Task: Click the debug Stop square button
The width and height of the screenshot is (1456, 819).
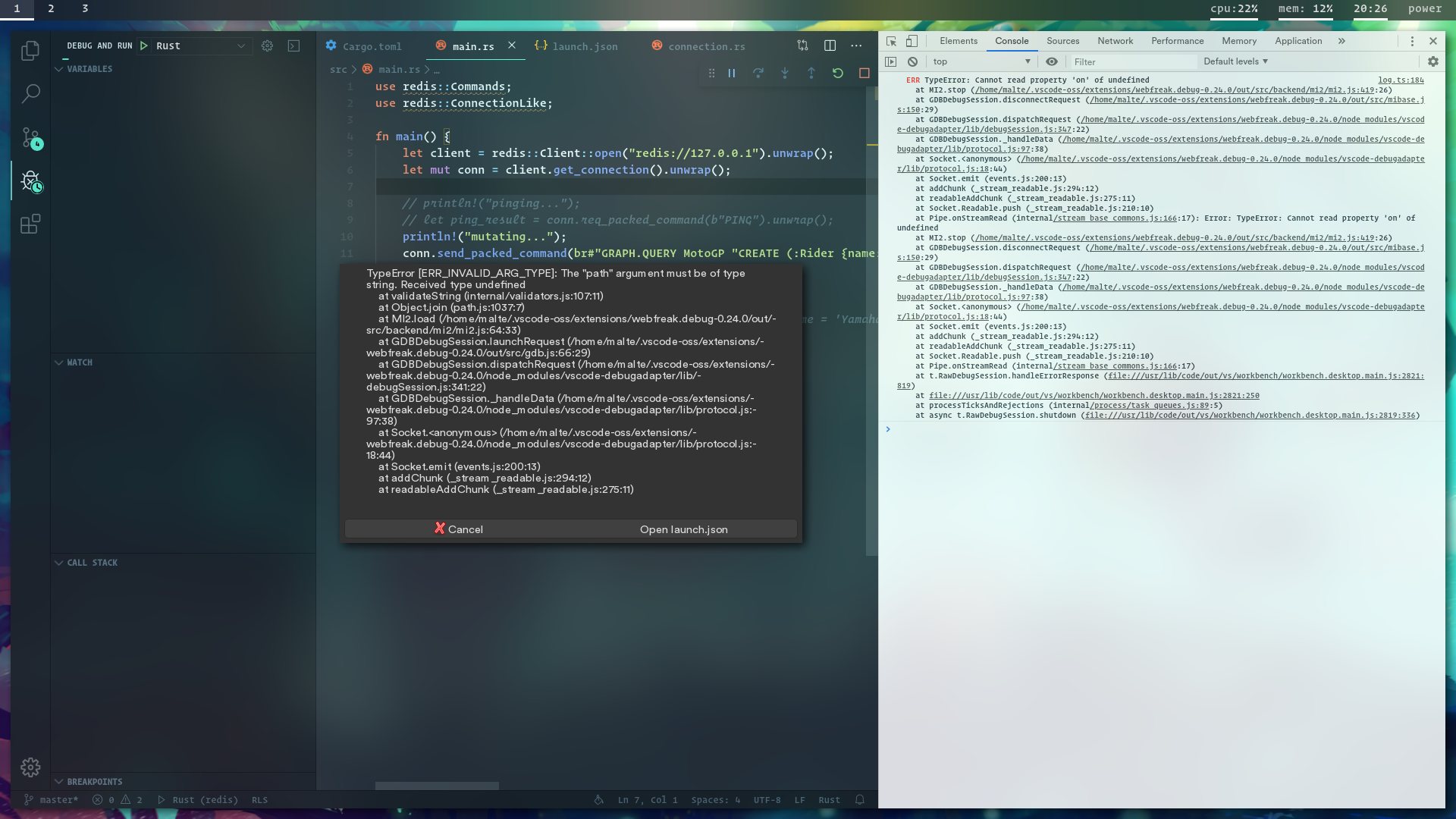Action: pos(864,74)
